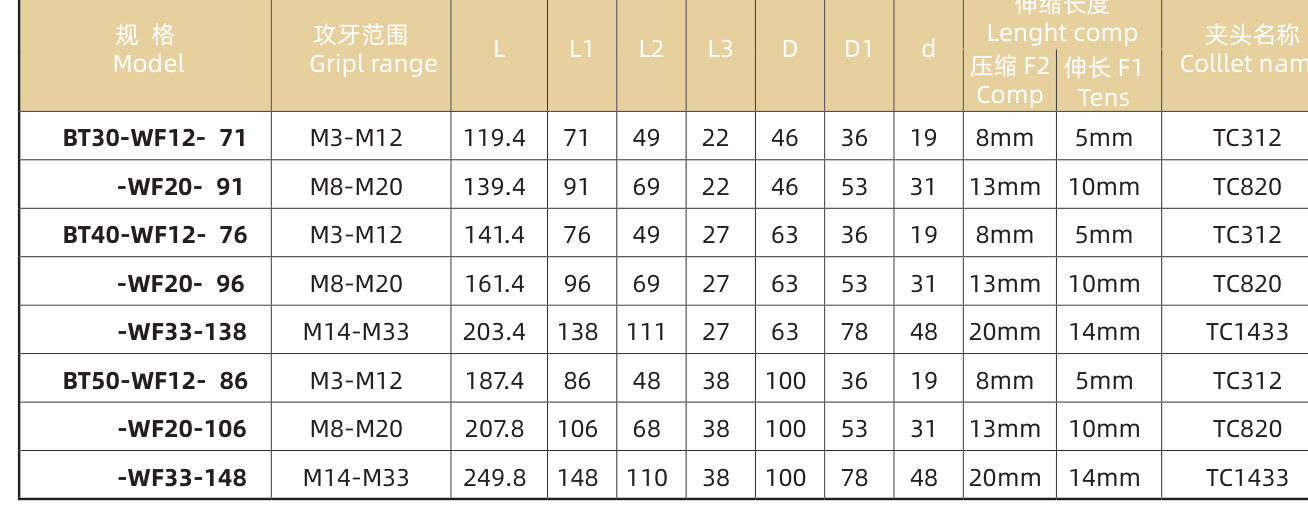Click the Model column header
Screen dimensions: 1308x509
pos(148,49)
